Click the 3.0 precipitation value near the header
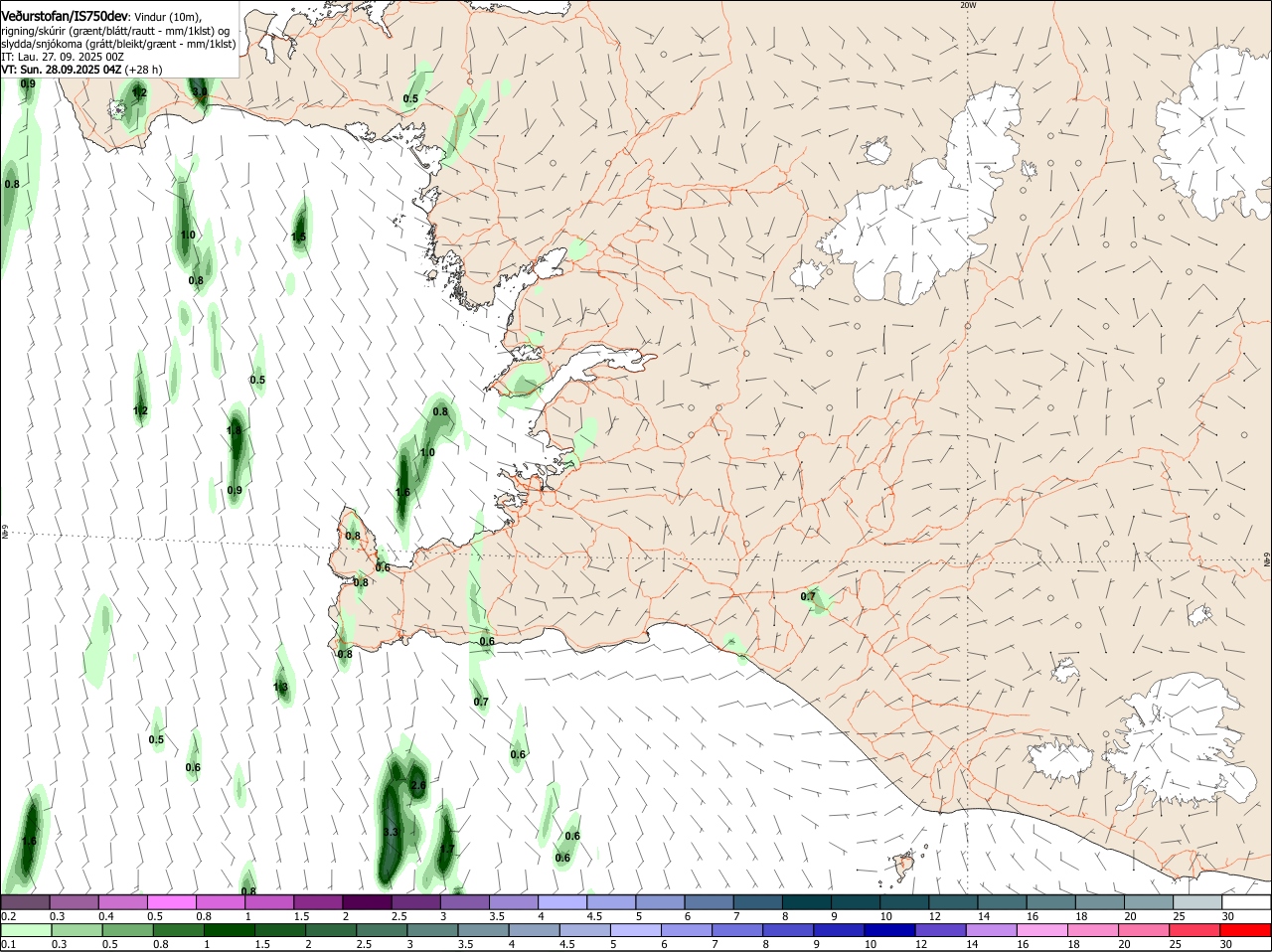Screen dimensions: 1272x952 point(200,91)
